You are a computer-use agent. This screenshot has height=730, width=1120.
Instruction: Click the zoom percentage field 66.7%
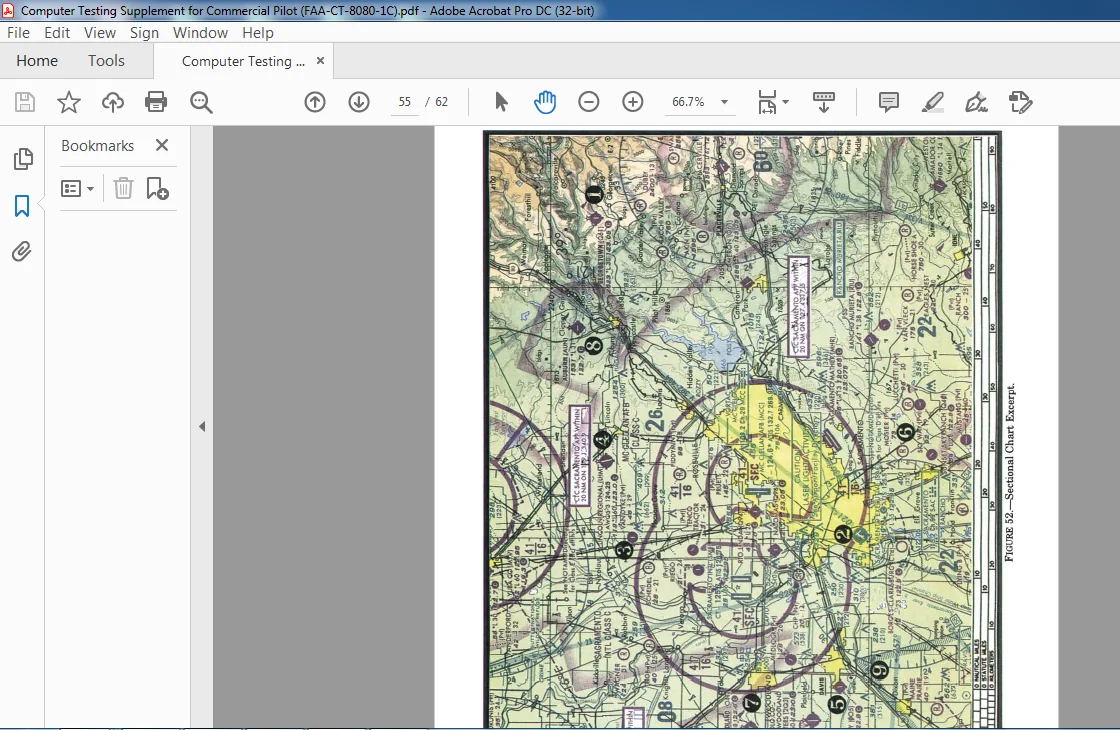tap(688, 102)
